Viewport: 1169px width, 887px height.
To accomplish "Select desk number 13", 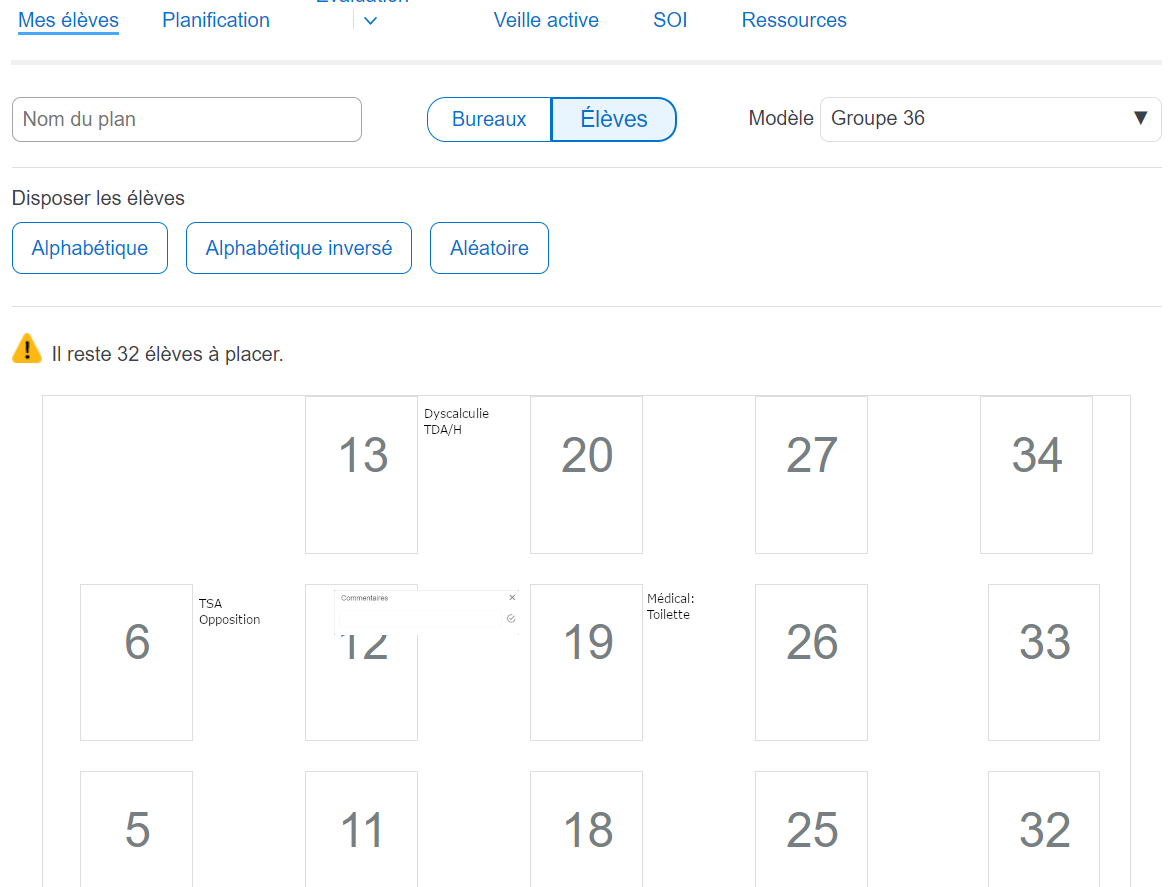I will coord(361,474).
